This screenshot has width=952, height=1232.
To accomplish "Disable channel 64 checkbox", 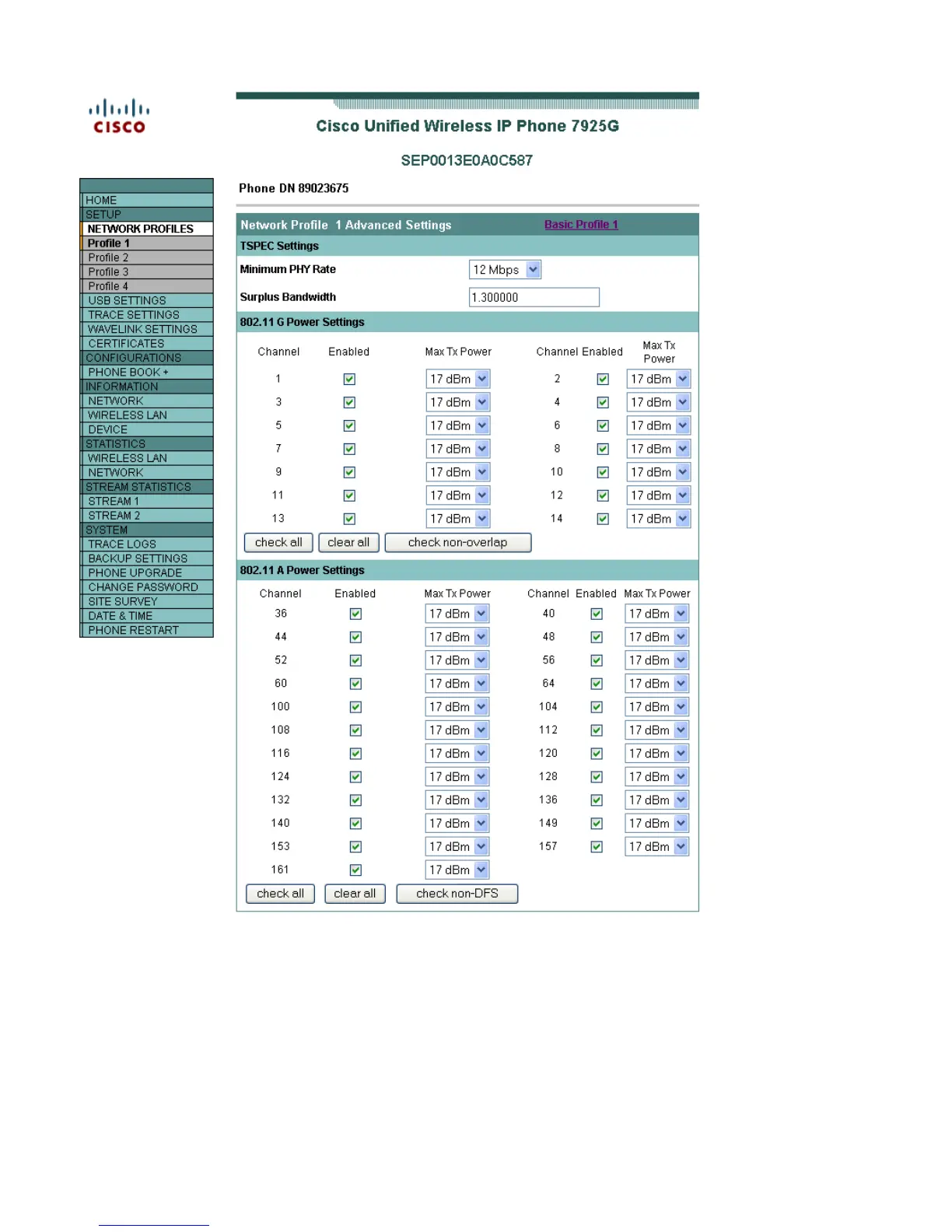I will [x=597, y=684].
